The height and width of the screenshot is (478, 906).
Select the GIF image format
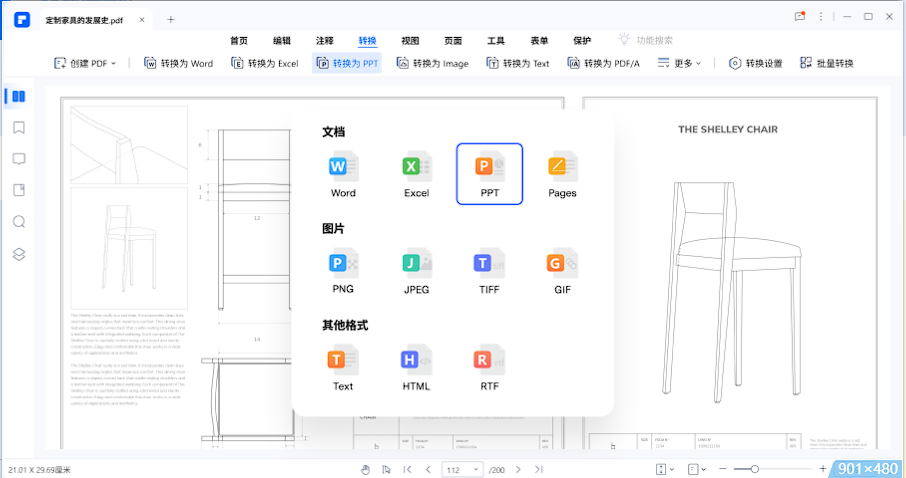pos(562,263)
